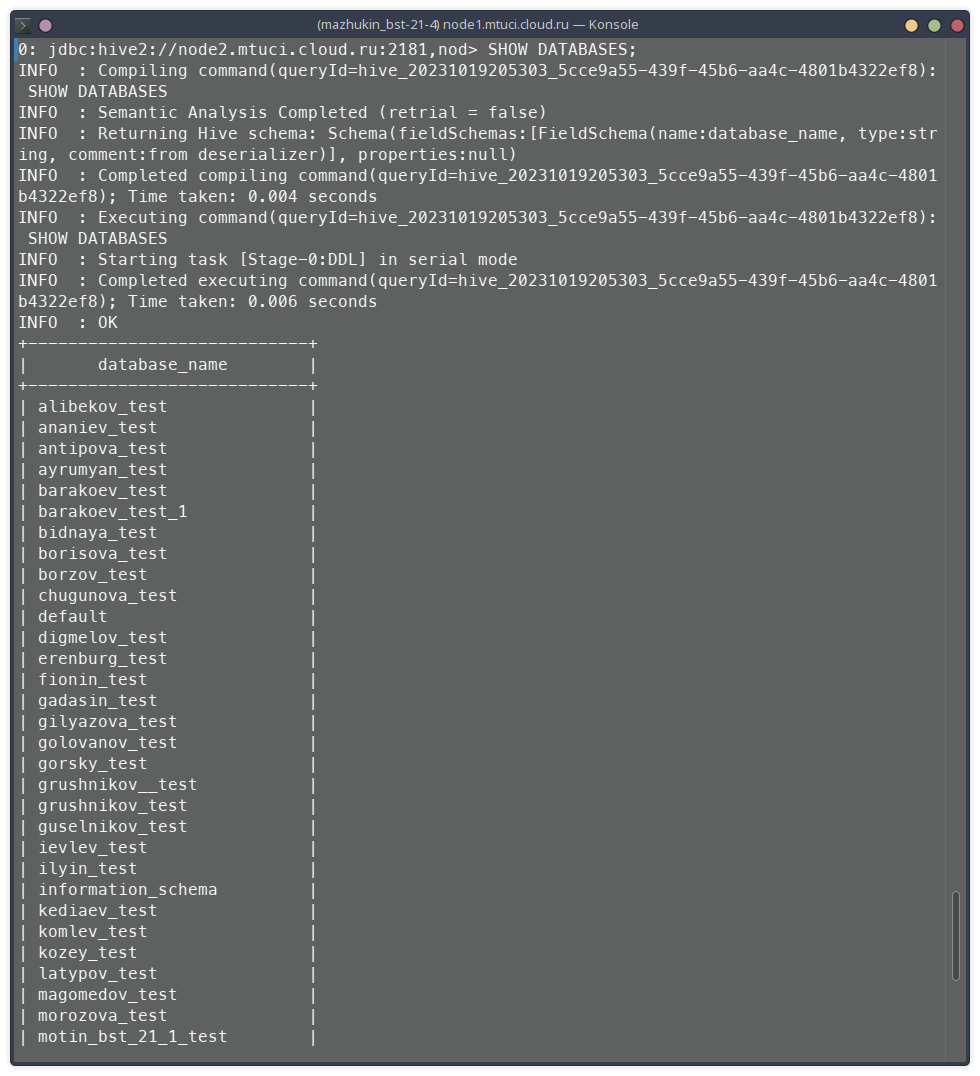Select the magomedov_test entry
The height and width of the screenshot is (1076, 980).
click(x=108, y=994)
